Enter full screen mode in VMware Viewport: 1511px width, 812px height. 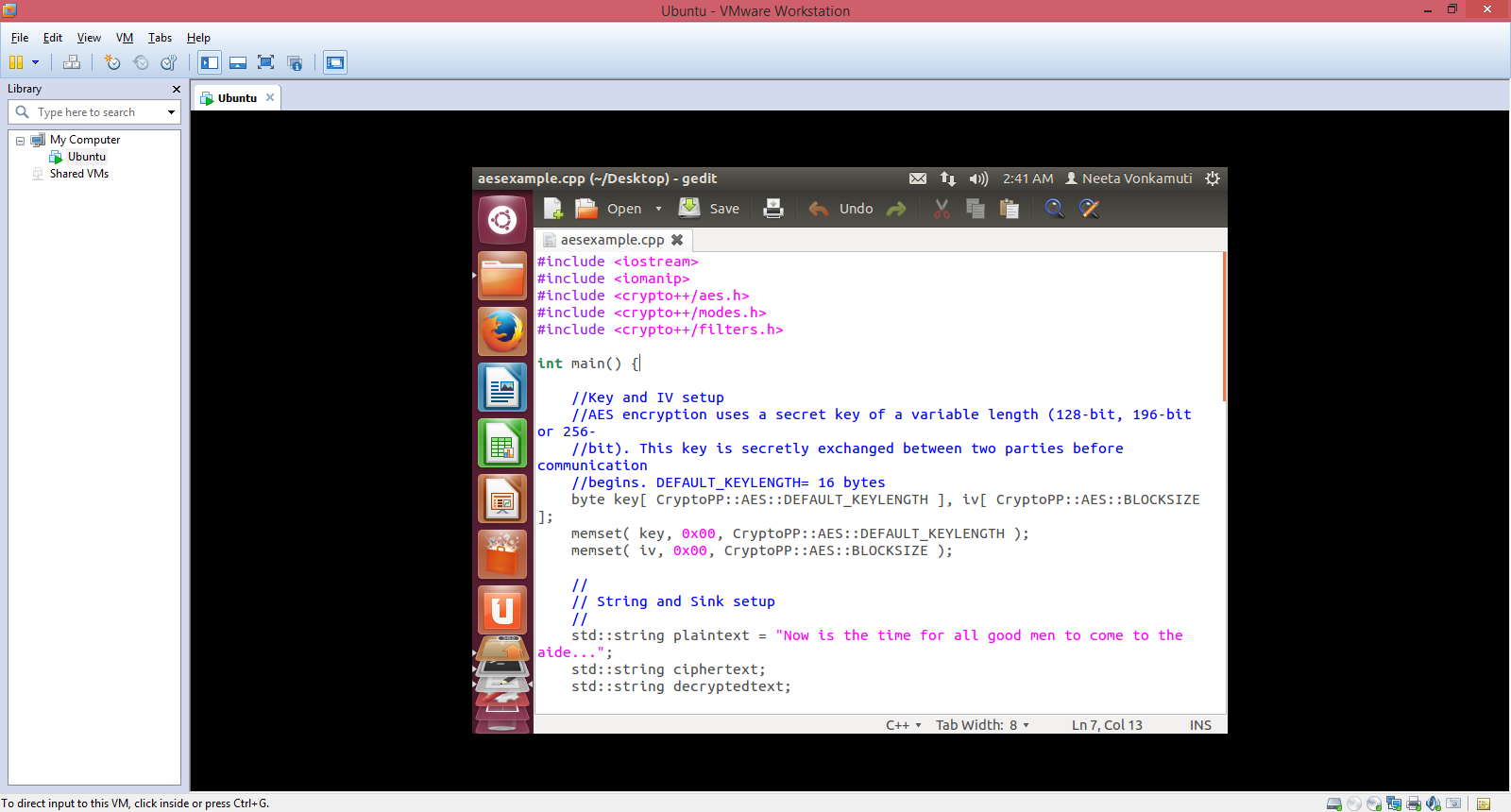(266, 62)
